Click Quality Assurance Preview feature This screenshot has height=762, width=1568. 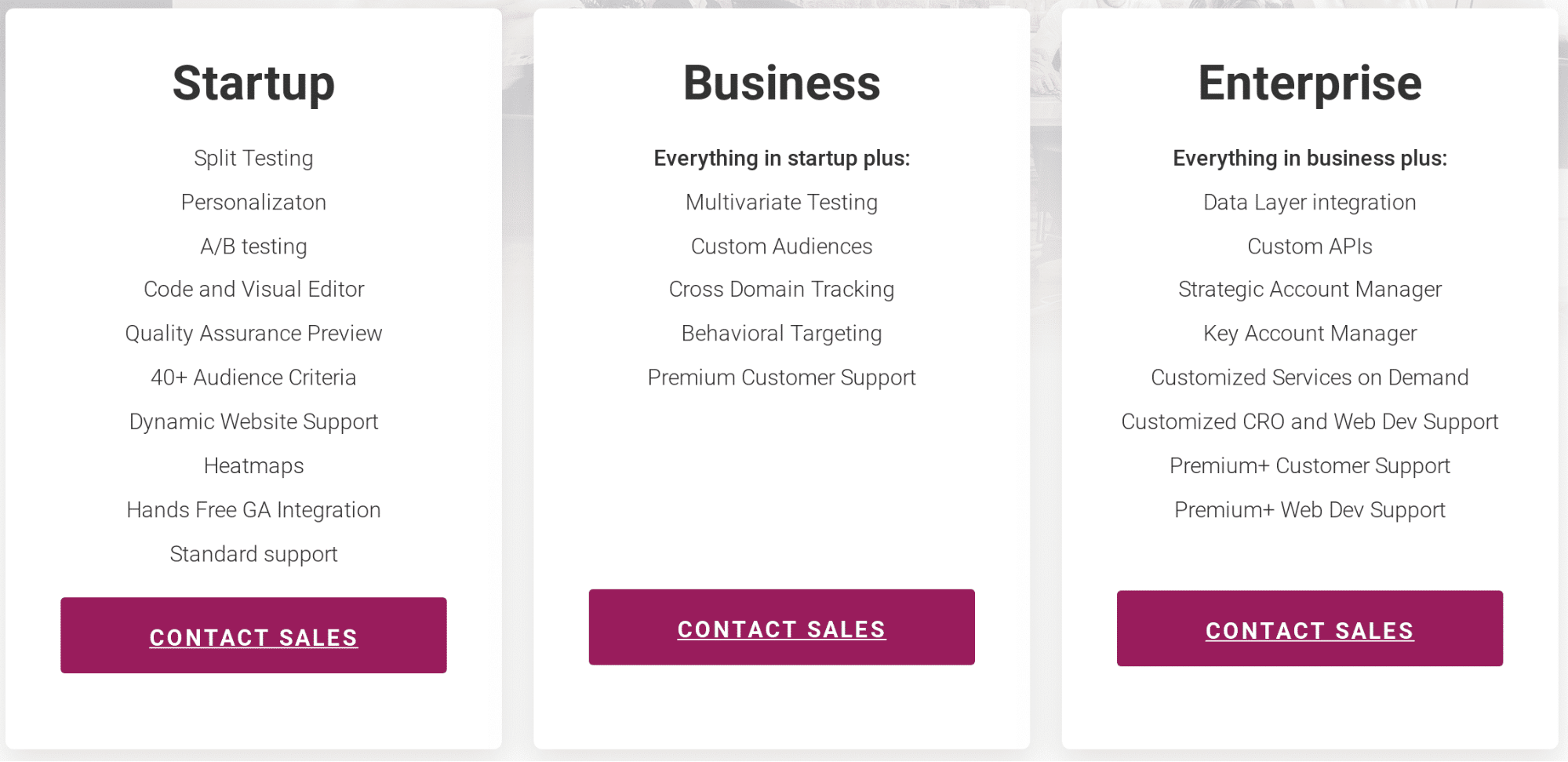click(x=253, y=334)
